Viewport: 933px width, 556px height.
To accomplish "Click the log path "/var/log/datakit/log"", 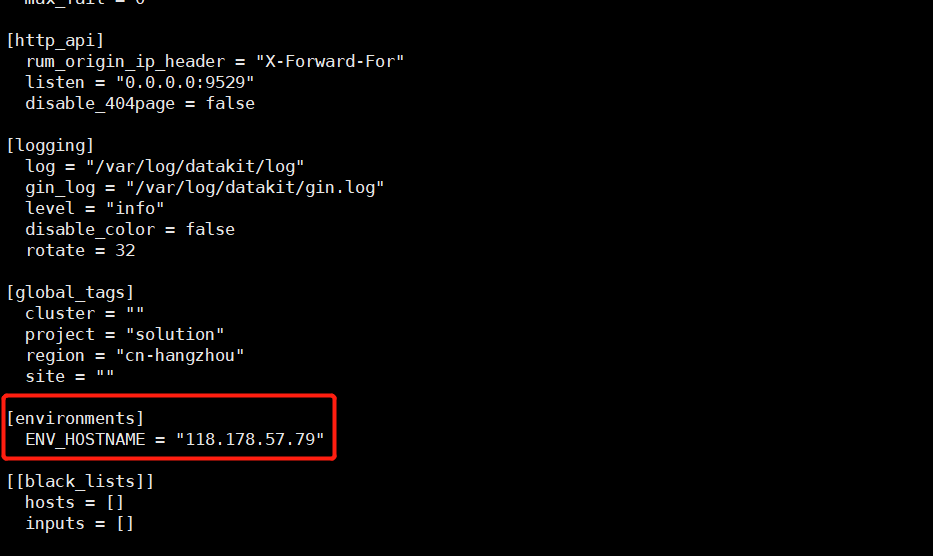I will coord(195,166).
